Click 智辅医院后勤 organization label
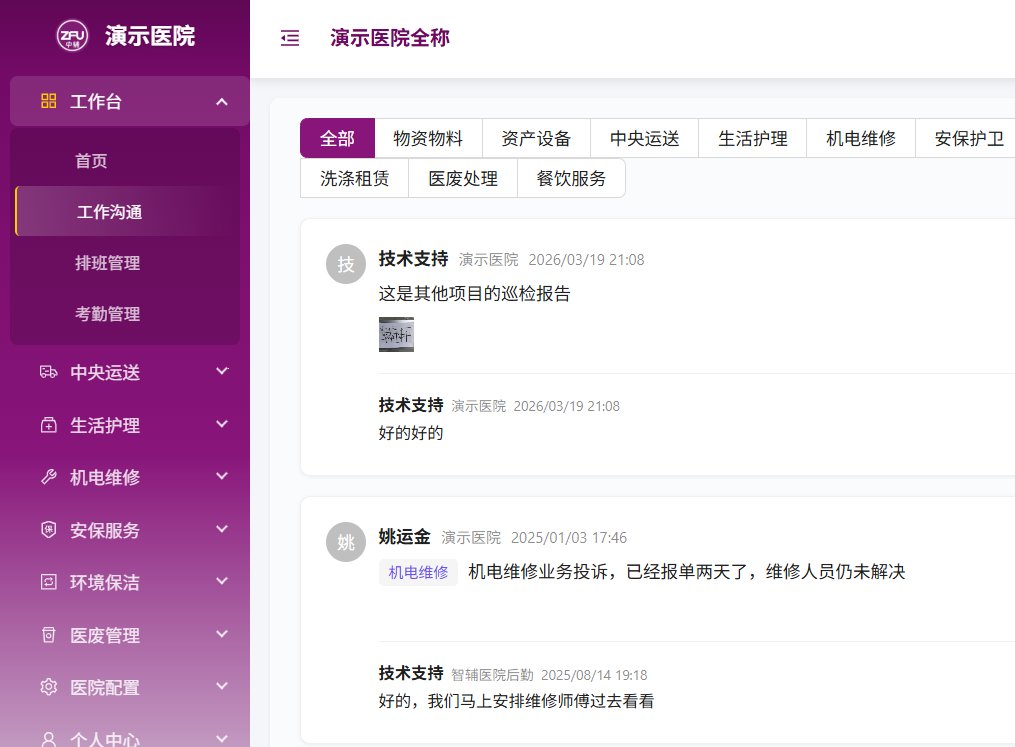The image size is (1015, 747). coord(492,675)
